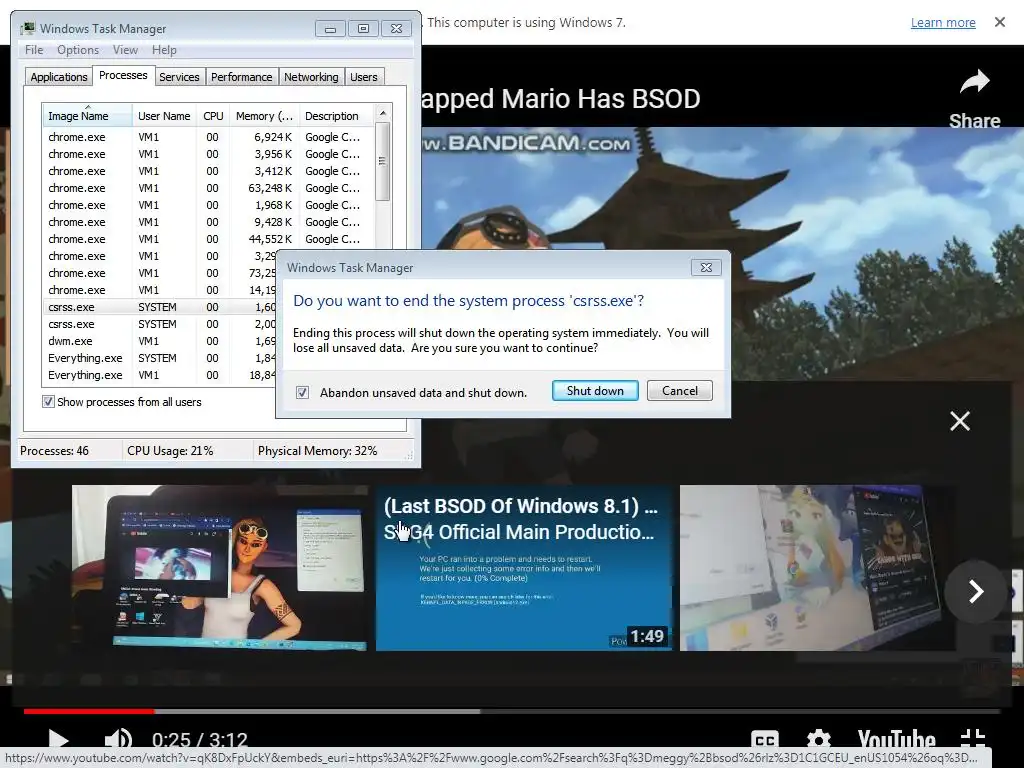Close the Windows 7 notification bar

click(x=1000, y=22)
